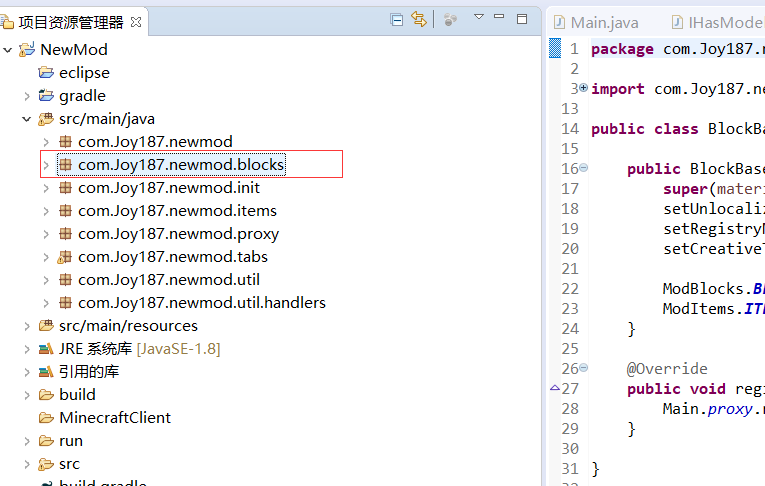
Task: Click the com.Joy187.newmod package icon
Action: [65, 142]
